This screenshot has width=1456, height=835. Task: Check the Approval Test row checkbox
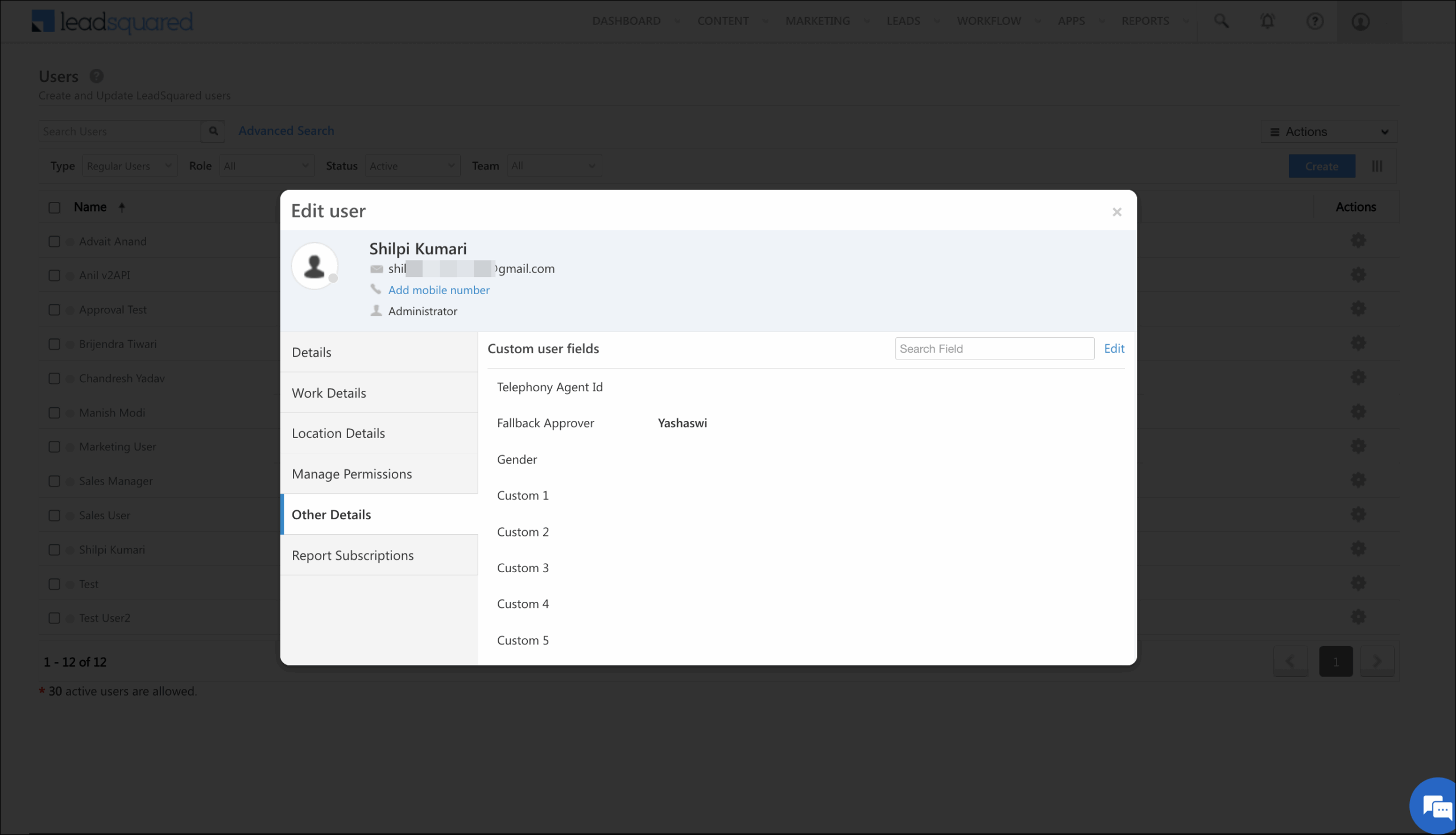(54, 309)
